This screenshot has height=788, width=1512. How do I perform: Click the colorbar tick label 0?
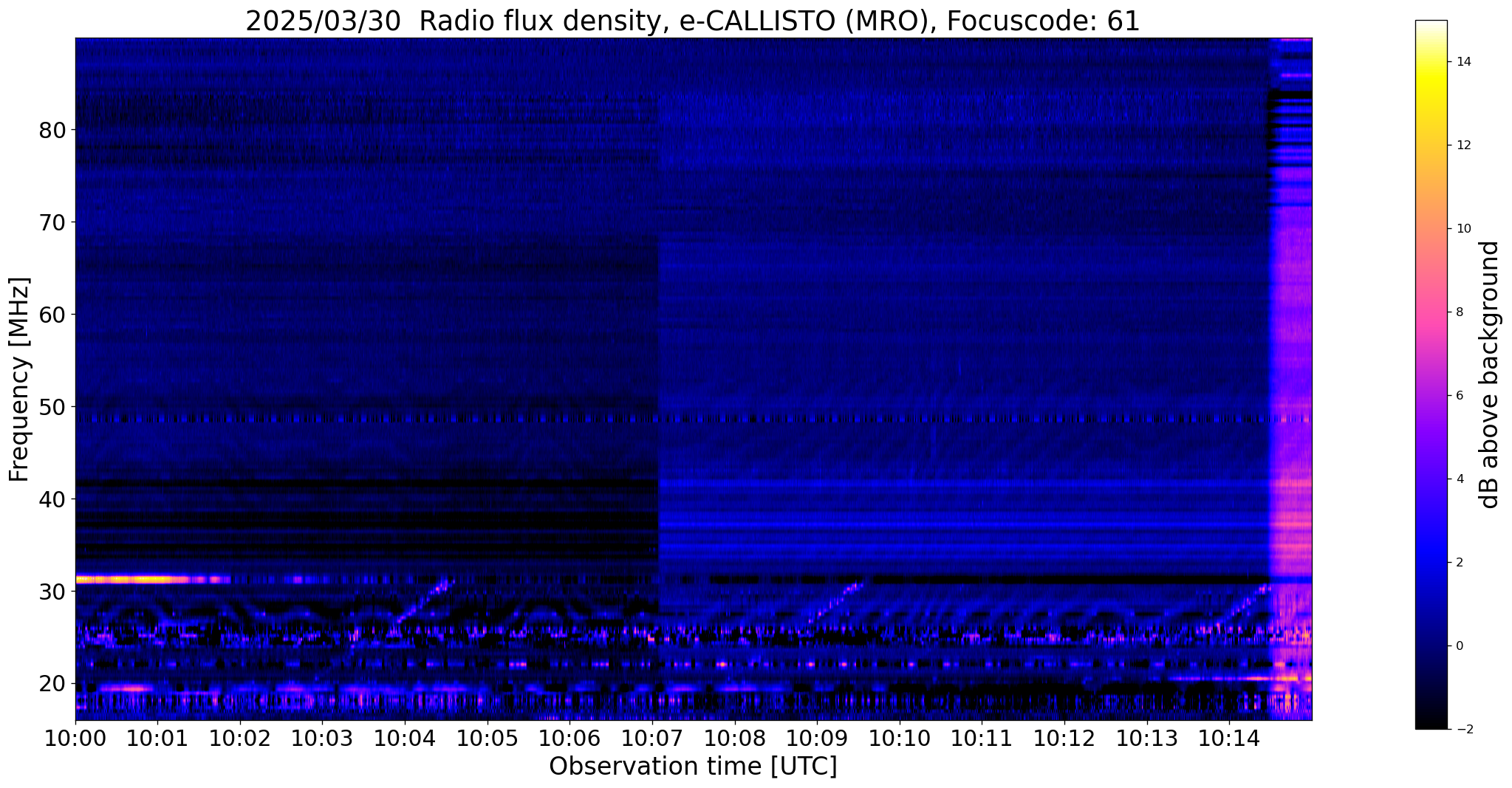[1458, 646]
